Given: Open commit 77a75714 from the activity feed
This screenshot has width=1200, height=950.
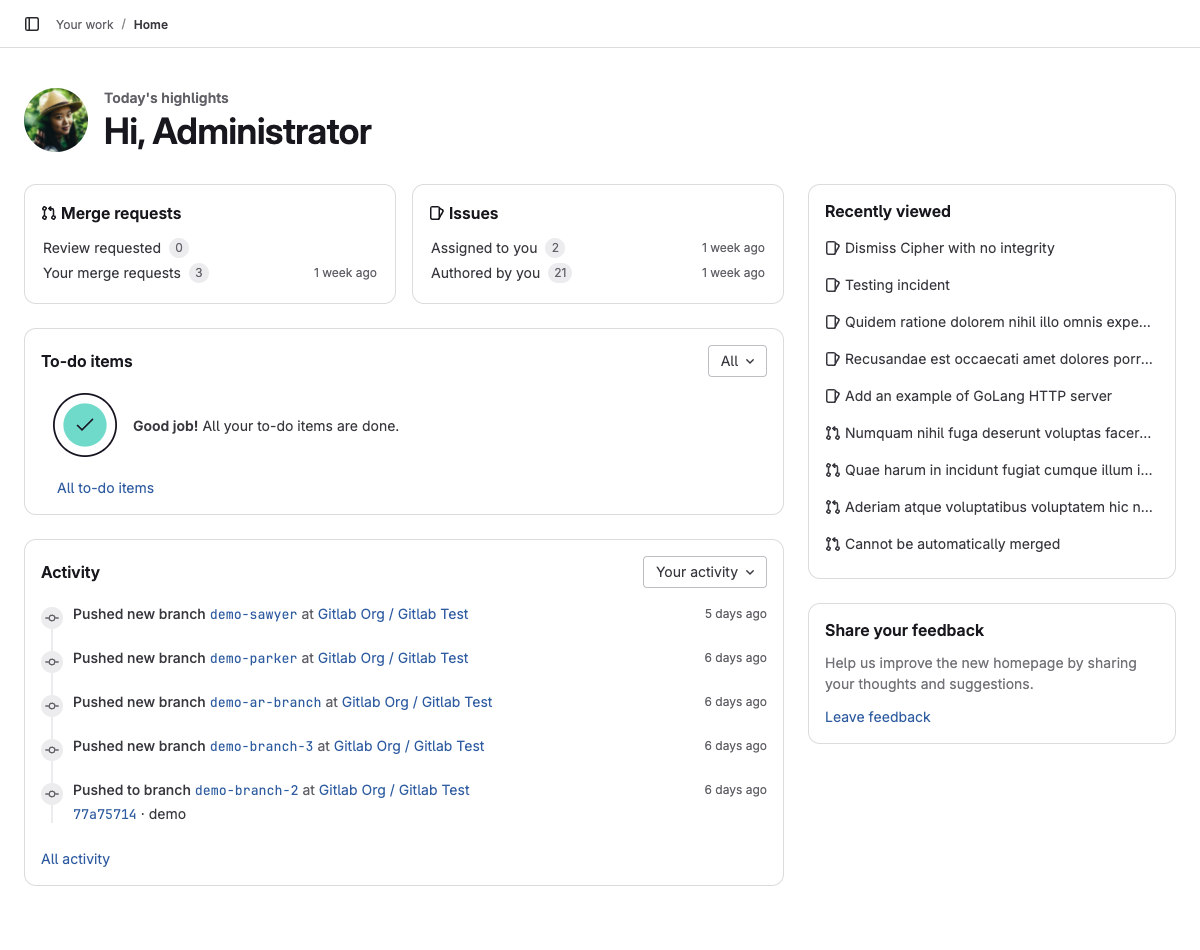Looking at the screenshot, I should [x=104, y=814].
